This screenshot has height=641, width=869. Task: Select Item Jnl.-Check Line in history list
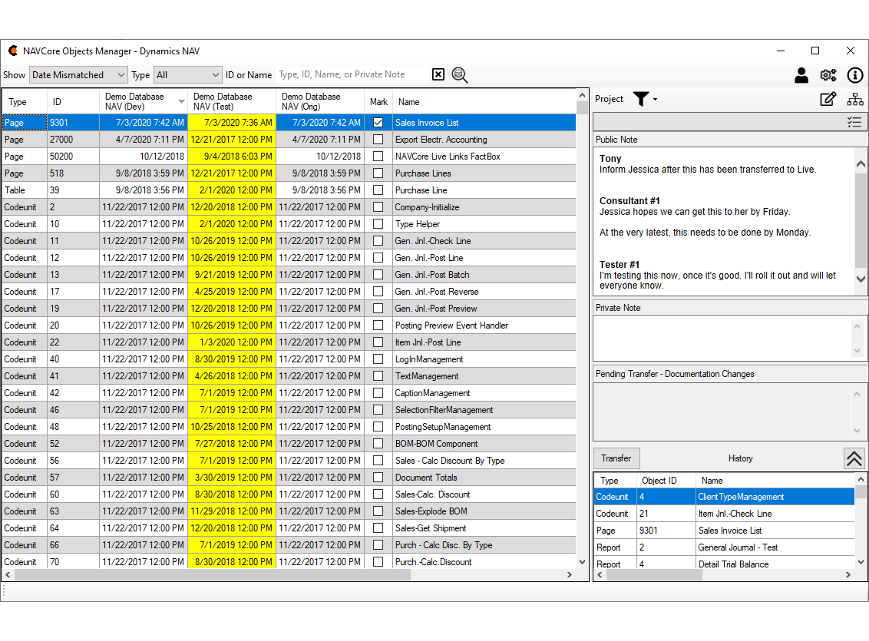(735, 514)
